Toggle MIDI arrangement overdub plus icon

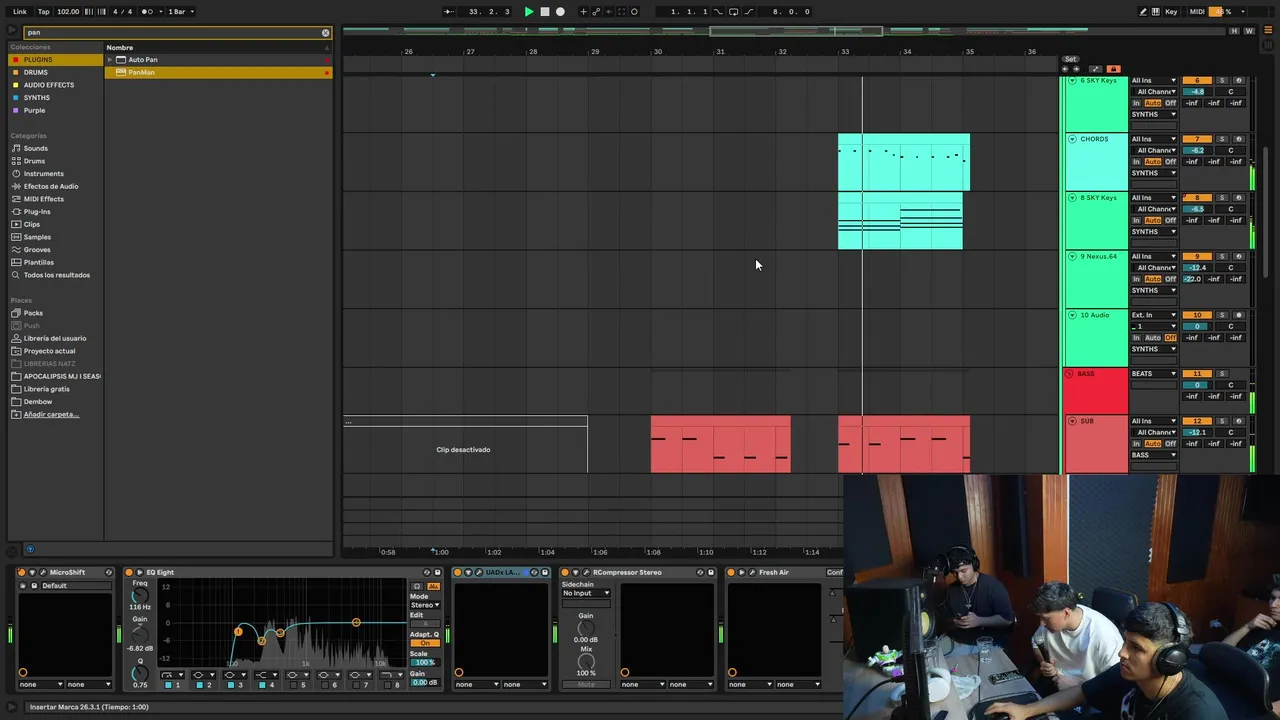[x=582, y=12]
